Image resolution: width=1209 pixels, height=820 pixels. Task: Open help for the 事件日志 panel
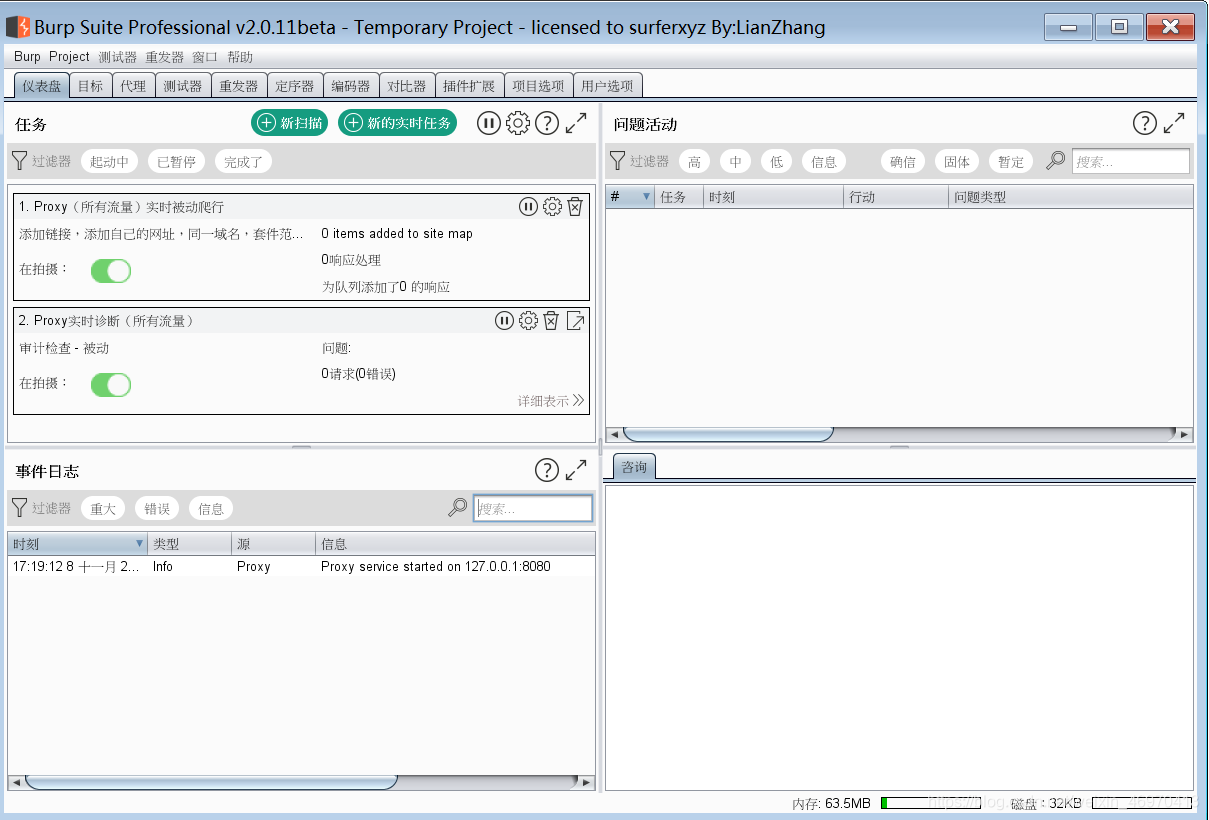pyautogui.click(x=546, y=470)
